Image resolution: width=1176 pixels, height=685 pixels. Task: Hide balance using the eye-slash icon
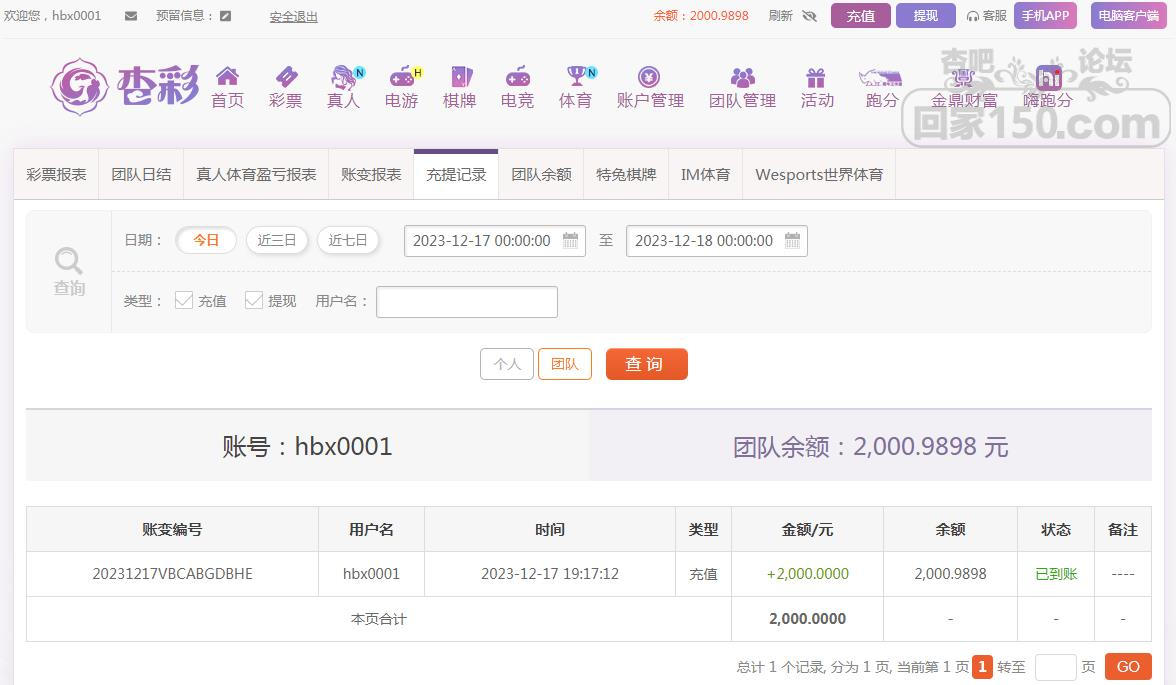coord(809,16)
